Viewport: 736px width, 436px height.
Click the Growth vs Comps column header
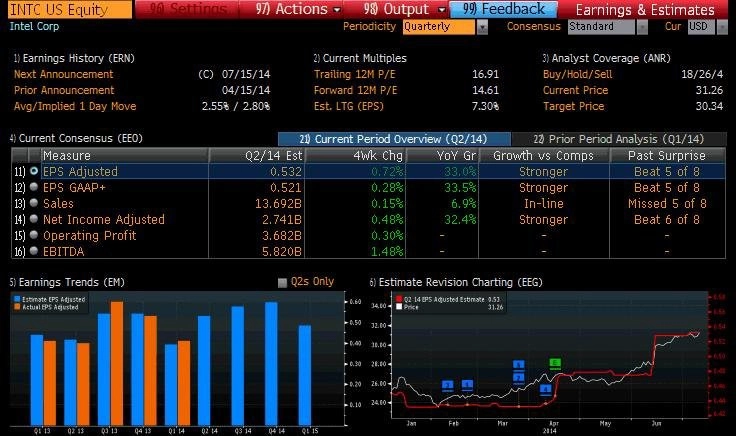click(544, 155)
